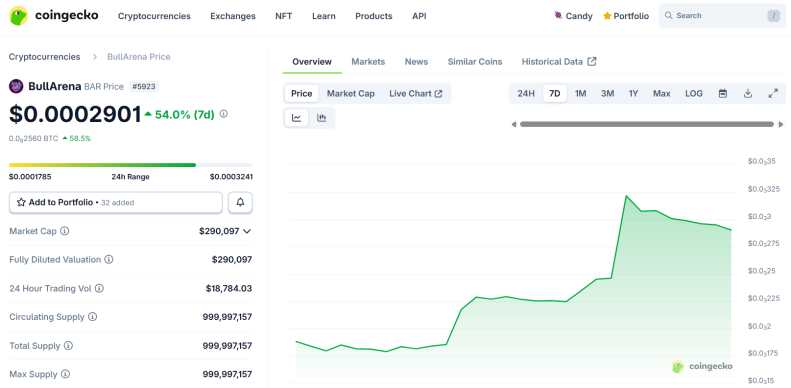Click the chart peak near $0.0₃325
Viewport: 791px width, 388px height.
pyautogui.click(x=626, y=196)
